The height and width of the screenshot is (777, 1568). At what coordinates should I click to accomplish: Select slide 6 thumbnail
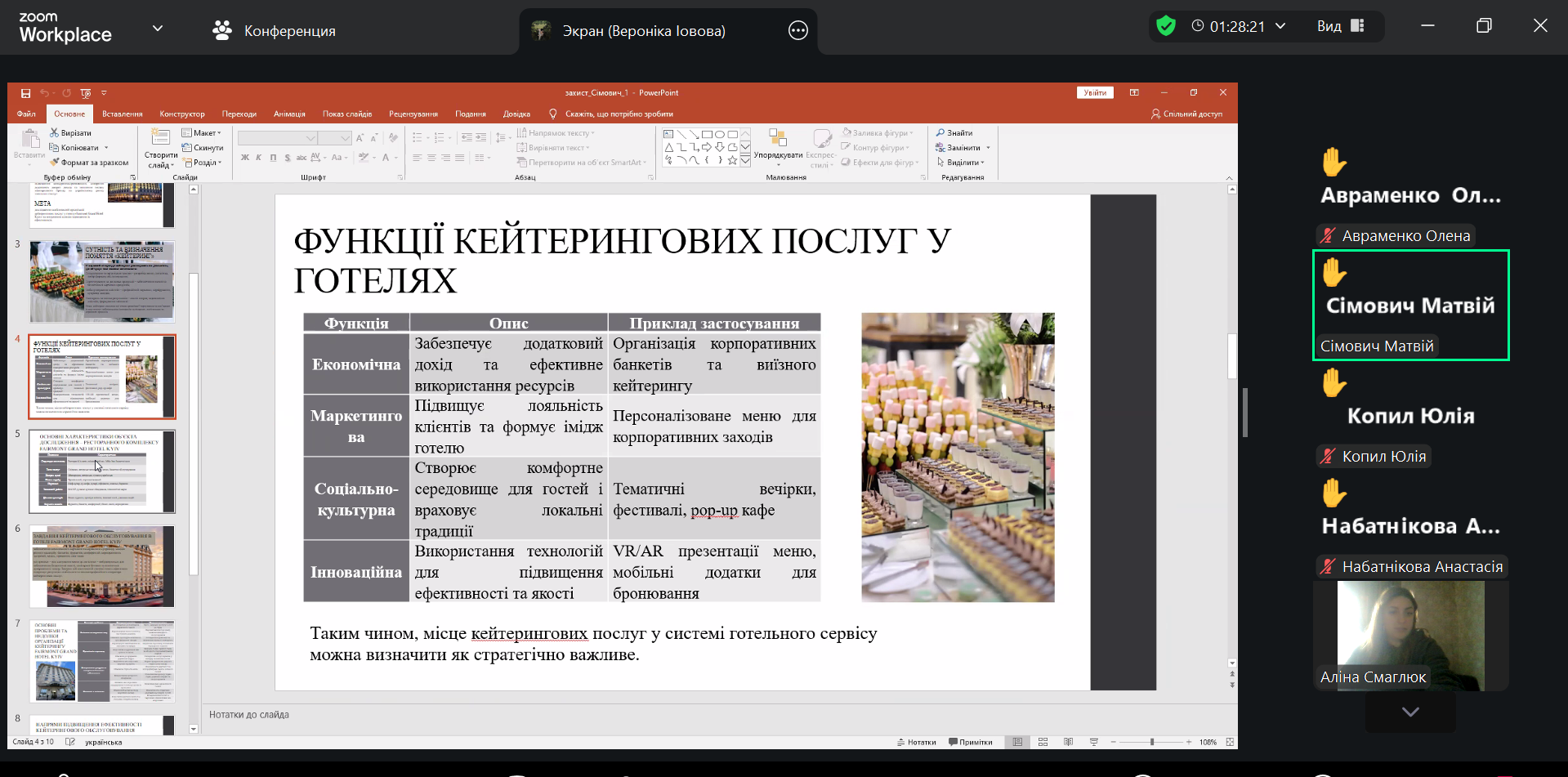[x=102, y=566]
